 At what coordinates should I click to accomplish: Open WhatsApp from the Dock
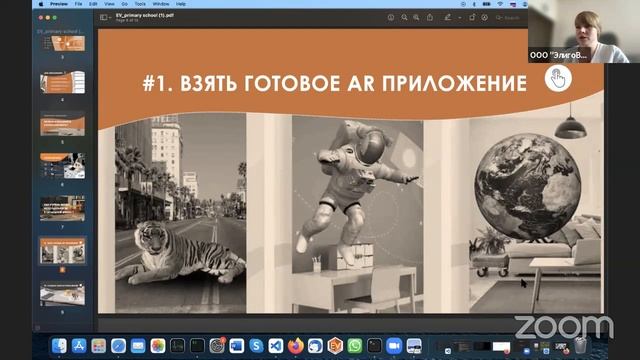[354, 346]
